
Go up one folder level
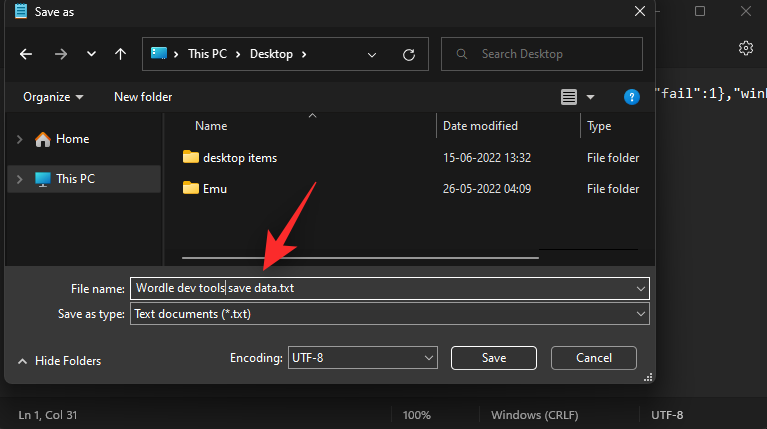pos(120,54)
